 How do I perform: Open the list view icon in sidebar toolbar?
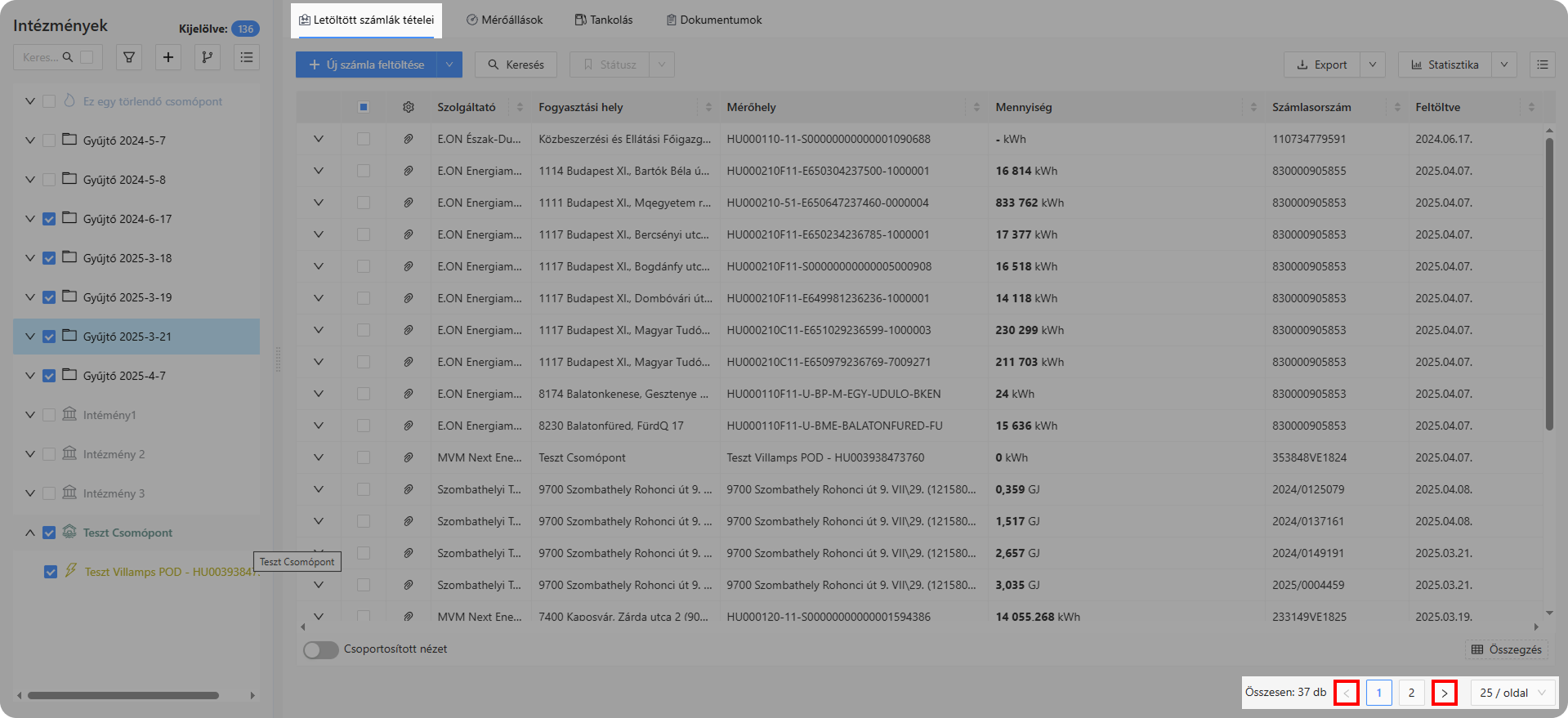pyautogui.click(x=247, y=57)
